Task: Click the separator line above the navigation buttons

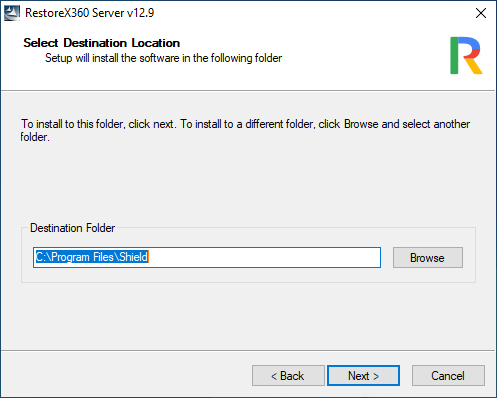Action: point(248,350)
